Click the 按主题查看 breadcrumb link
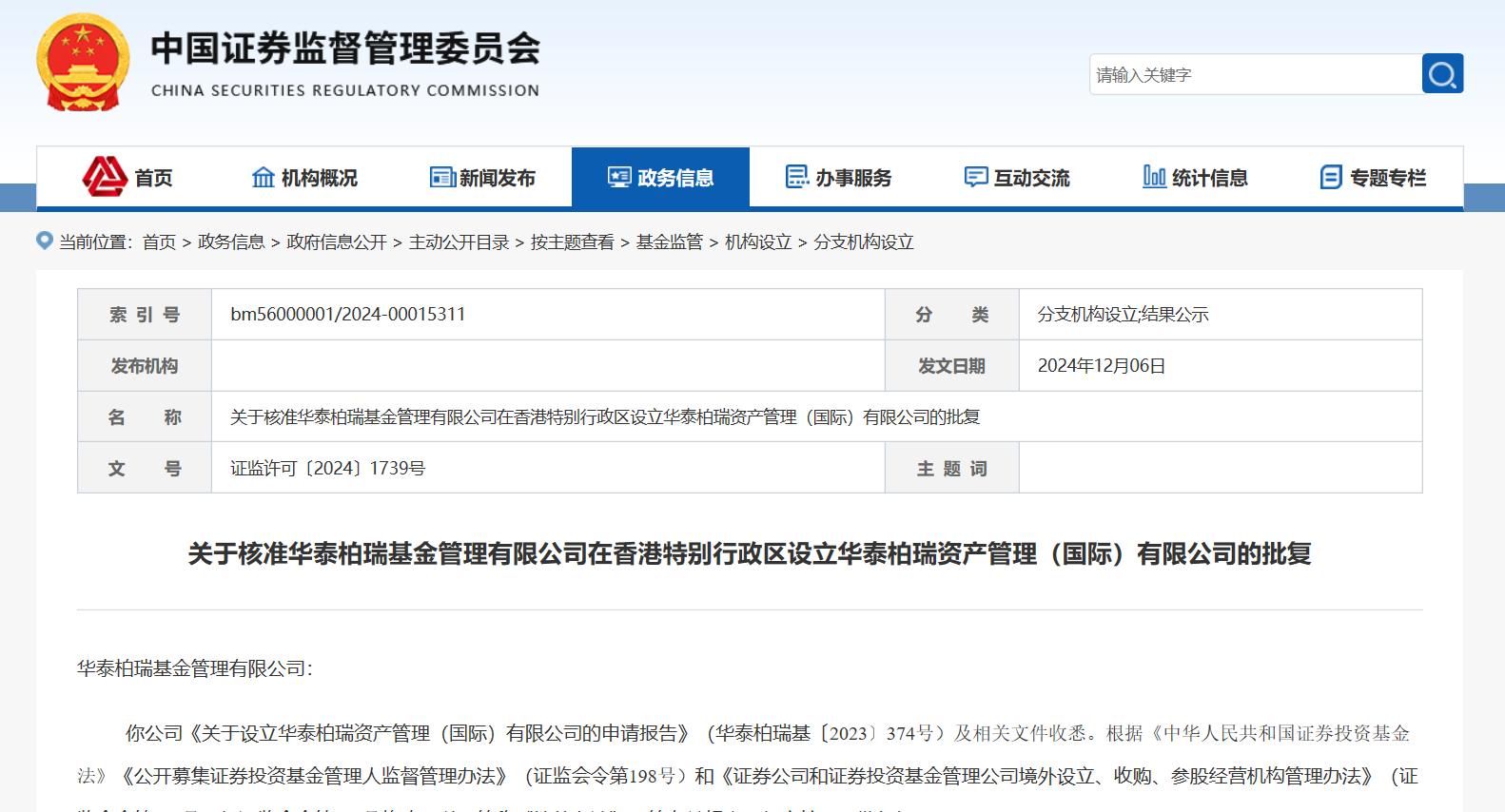The height and width of the screenshot is (812, 1505). click(x=573, y=242)
